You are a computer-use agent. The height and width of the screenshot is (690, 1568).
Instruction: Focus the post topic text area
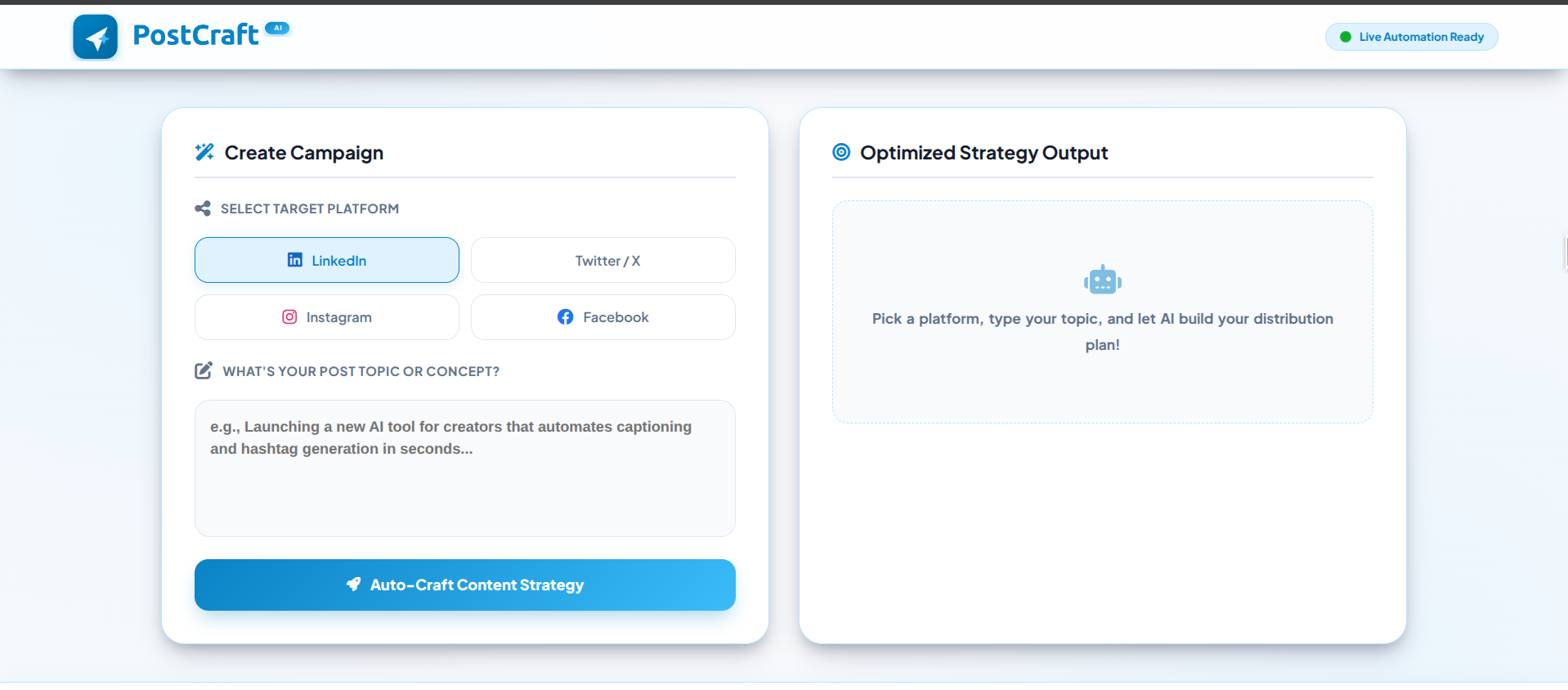coord(465,468)
